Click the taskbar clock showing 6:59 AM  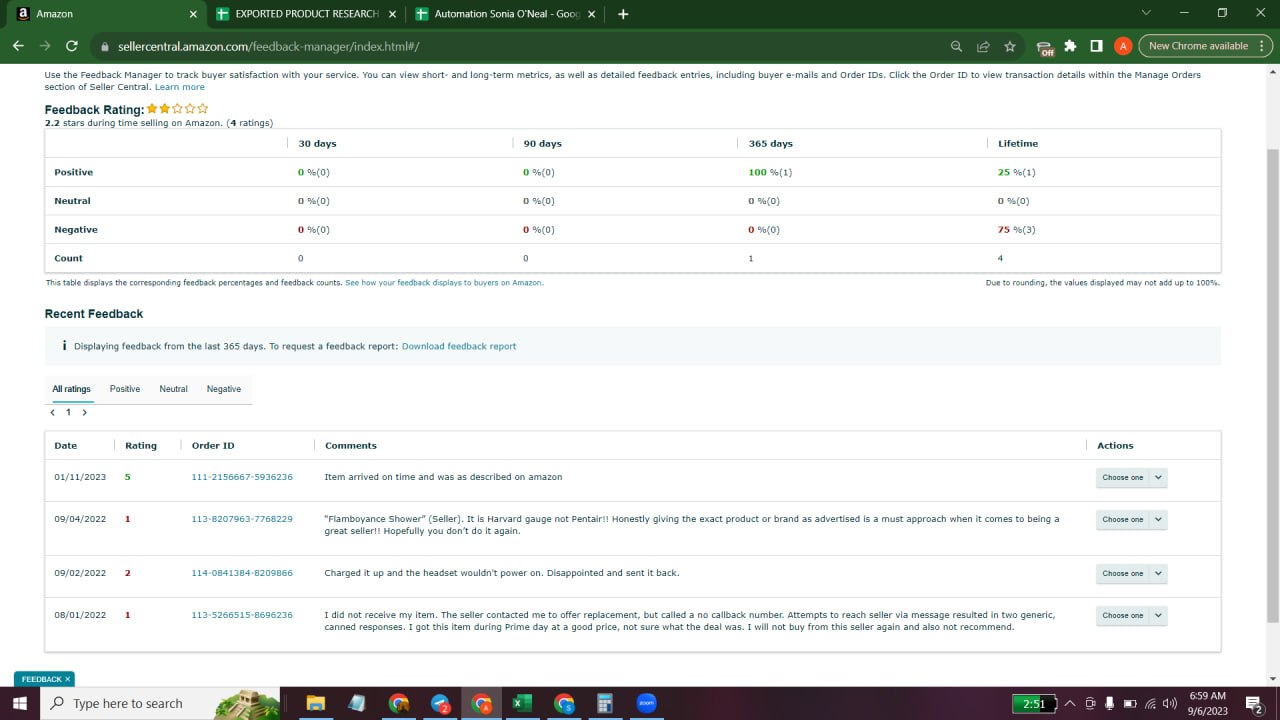[1208, 703]
